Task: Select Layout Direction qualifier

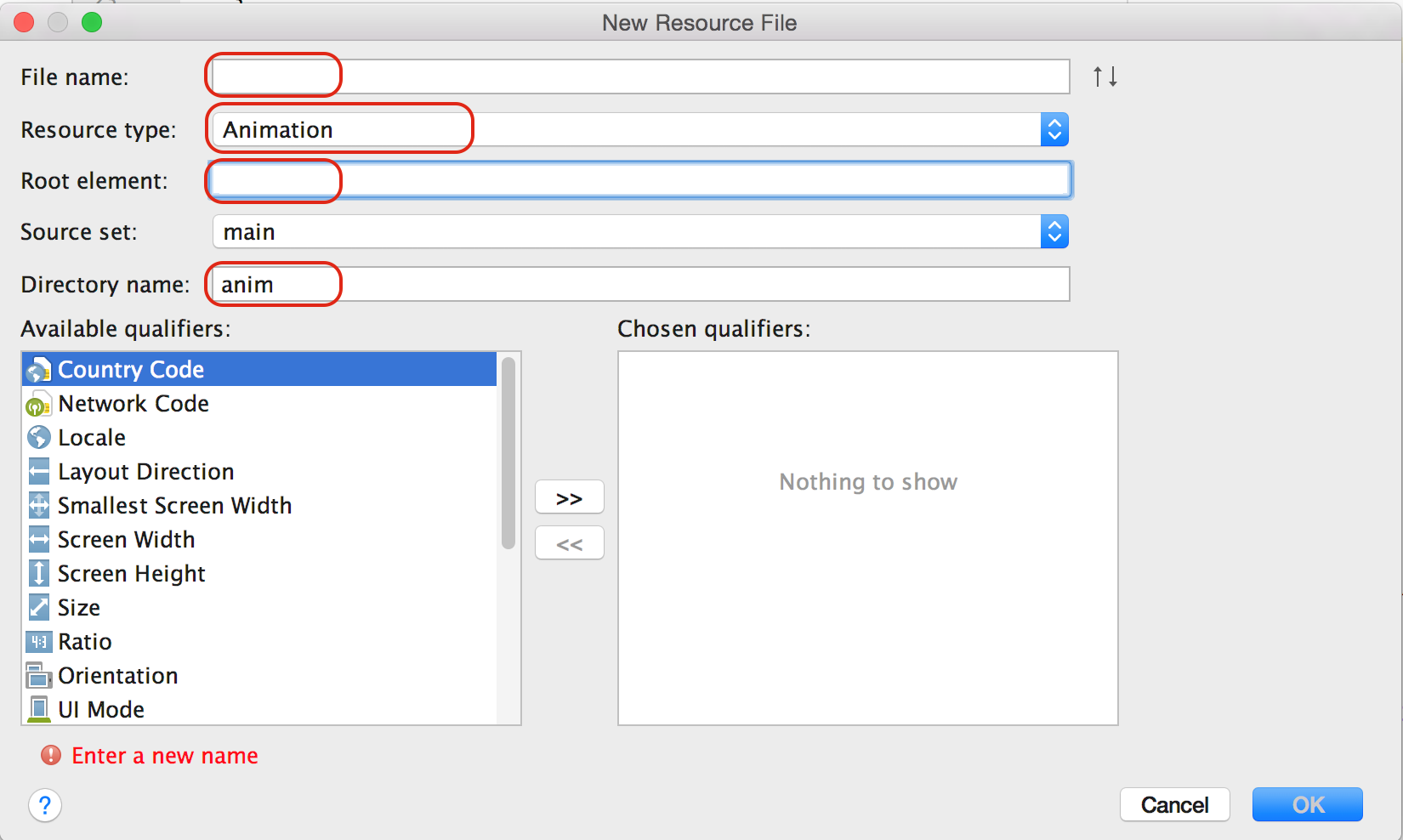Action: click(x=259, y=471)
